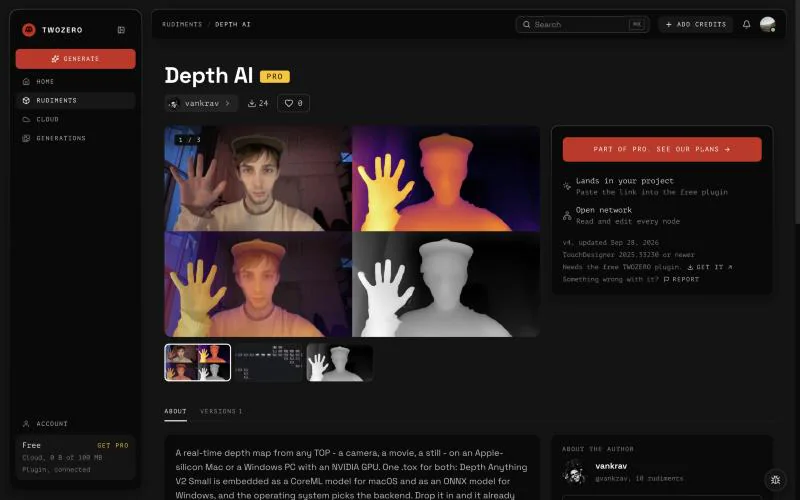The width and height of the screenshot is (800, 500).
Task: Click the red Generate button
Action: [76, 59]
